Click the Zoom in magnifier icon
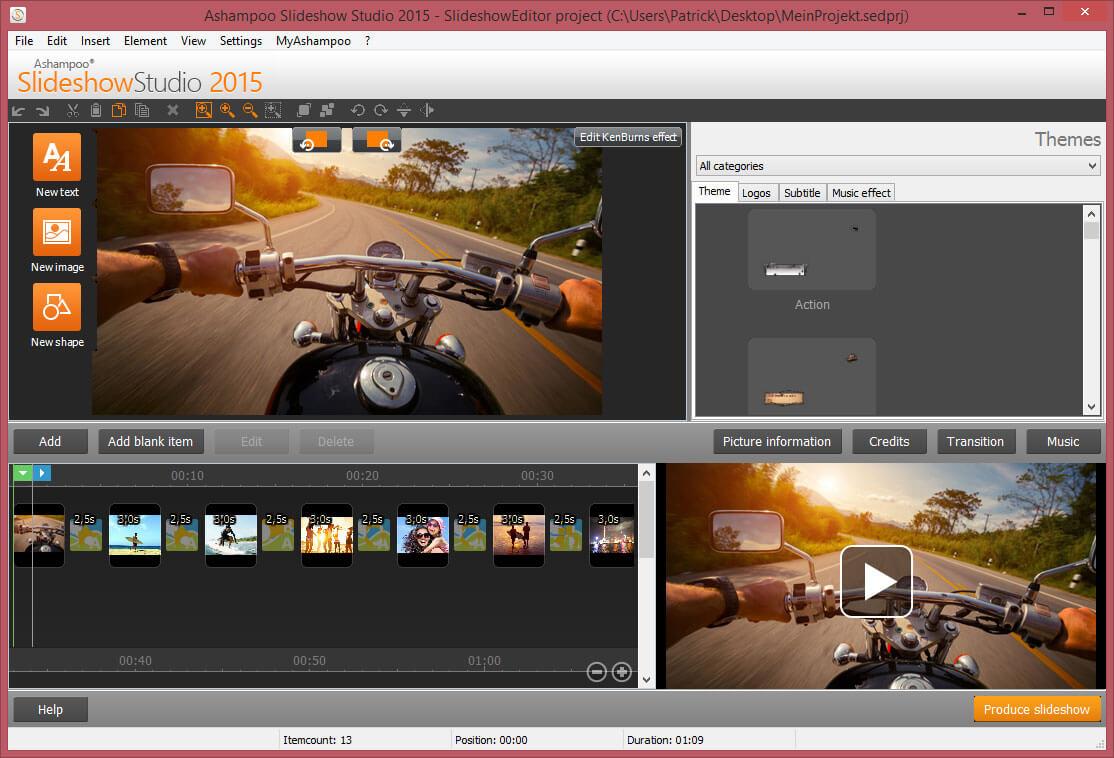The height and width of the screenshot is (758, 1114). coord(227,110)
